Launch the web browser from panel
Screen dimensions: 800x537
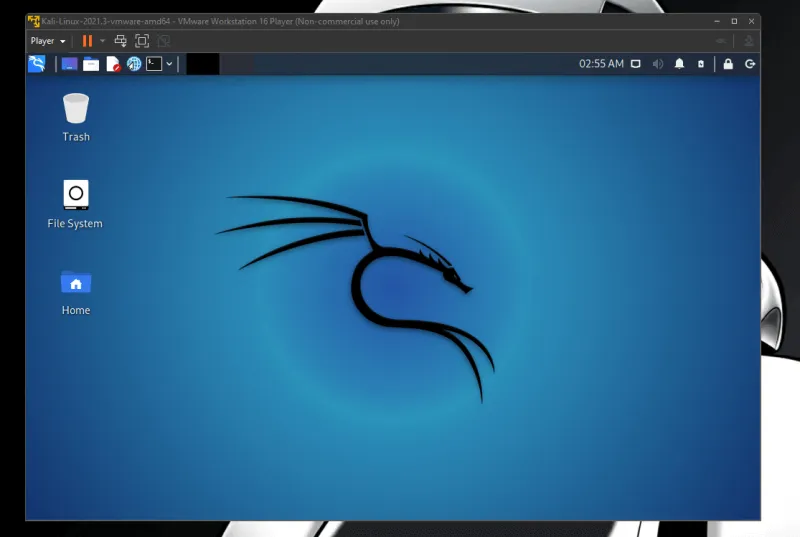(x=134, y=64)
